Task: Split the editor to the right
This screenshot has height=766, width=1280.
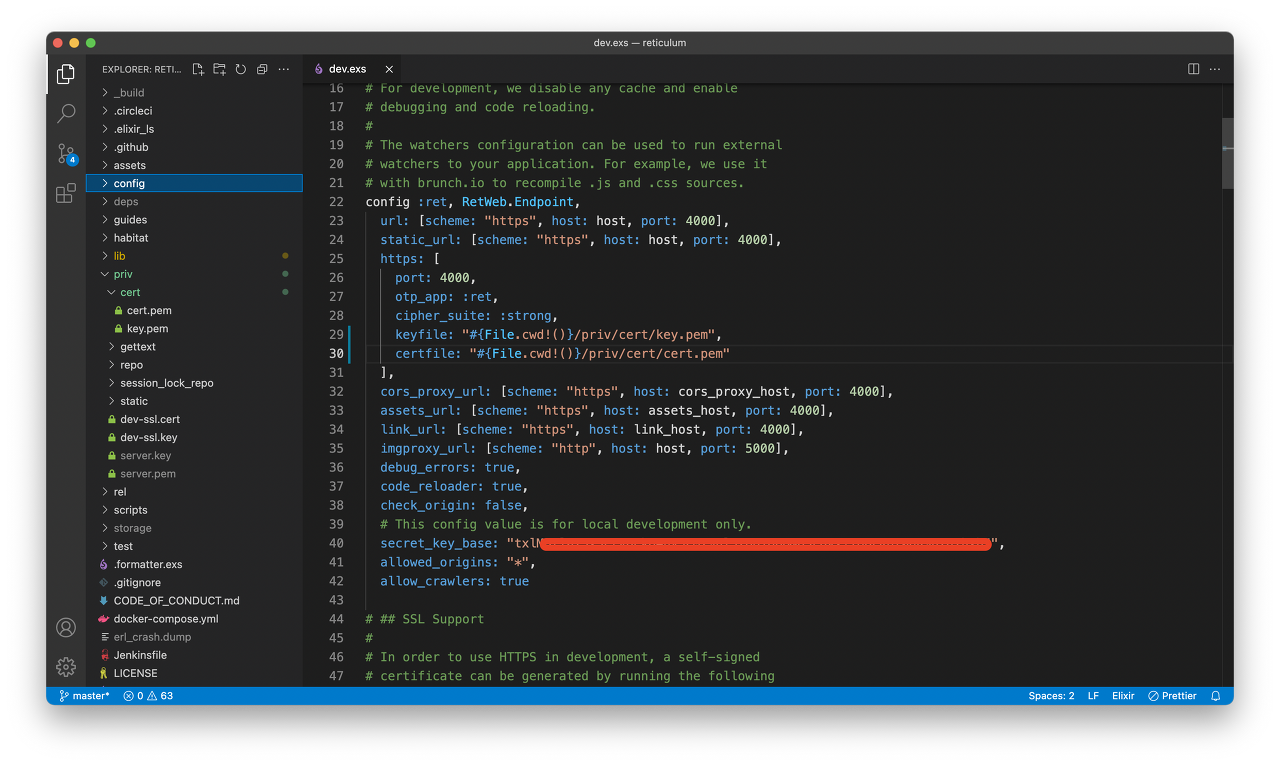Action: click(1193, 69)
